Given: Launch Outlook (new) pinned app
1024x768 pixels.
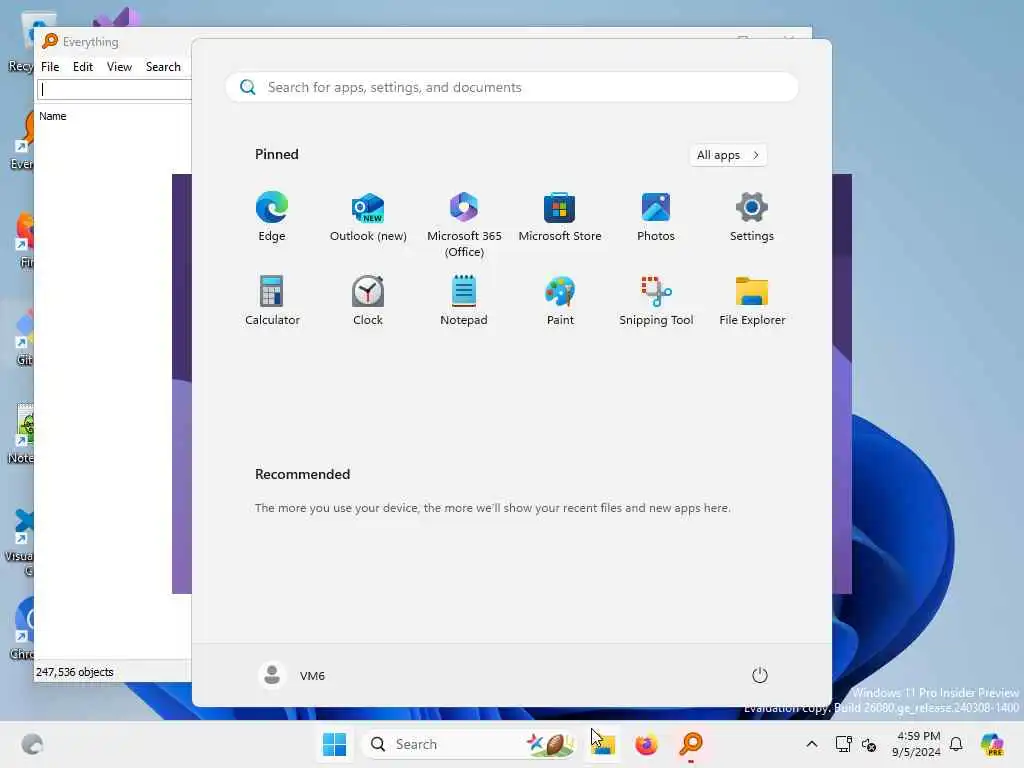Looking at the screenshot, I should (368, 217).
